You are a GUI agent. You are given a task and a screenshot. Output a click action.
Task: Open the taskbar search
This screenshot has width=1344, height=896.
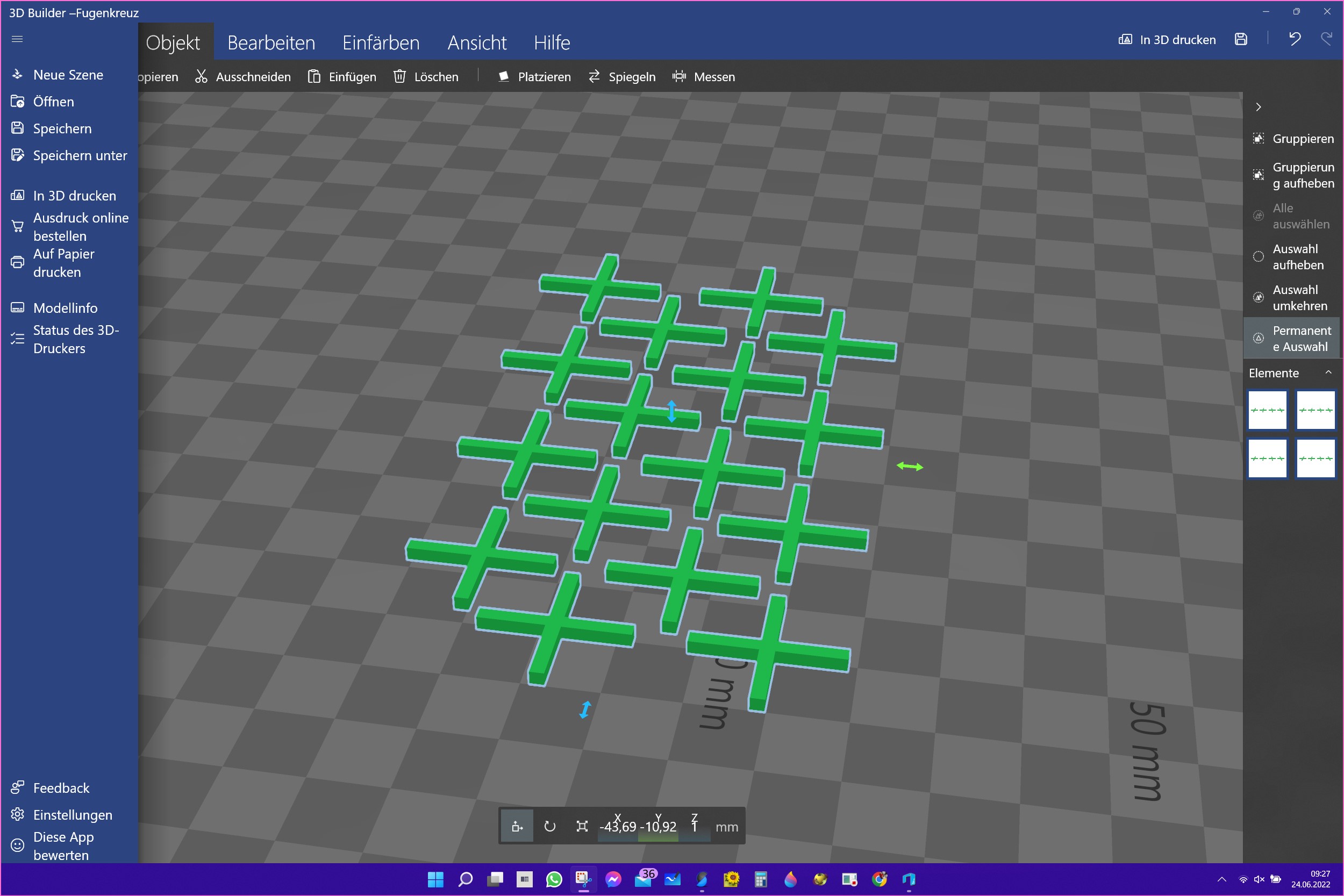pyautogui.click(x=465, y=879)
